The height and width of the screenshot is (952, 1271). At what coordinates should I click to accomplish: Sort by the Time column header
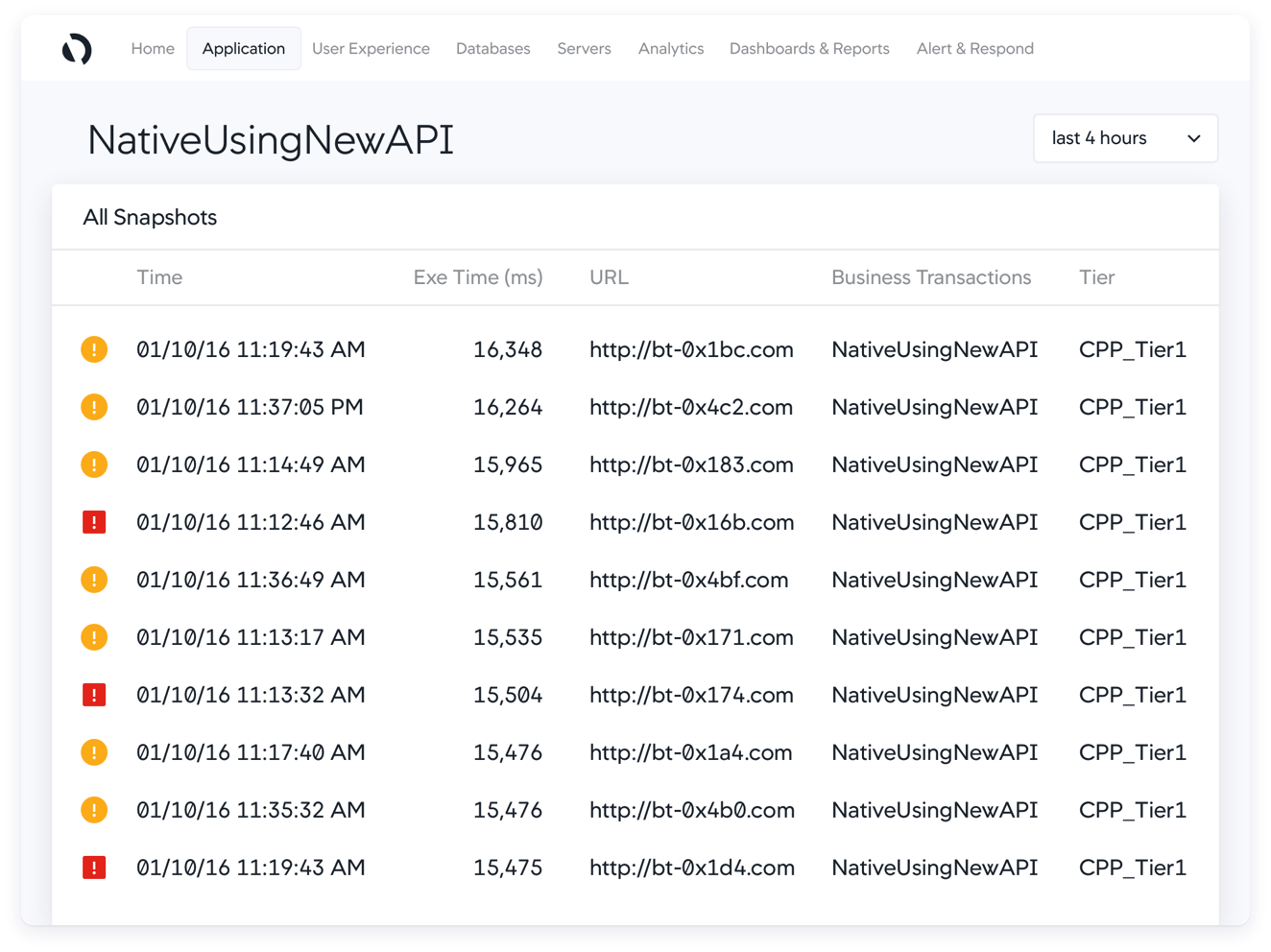point(159,277)
